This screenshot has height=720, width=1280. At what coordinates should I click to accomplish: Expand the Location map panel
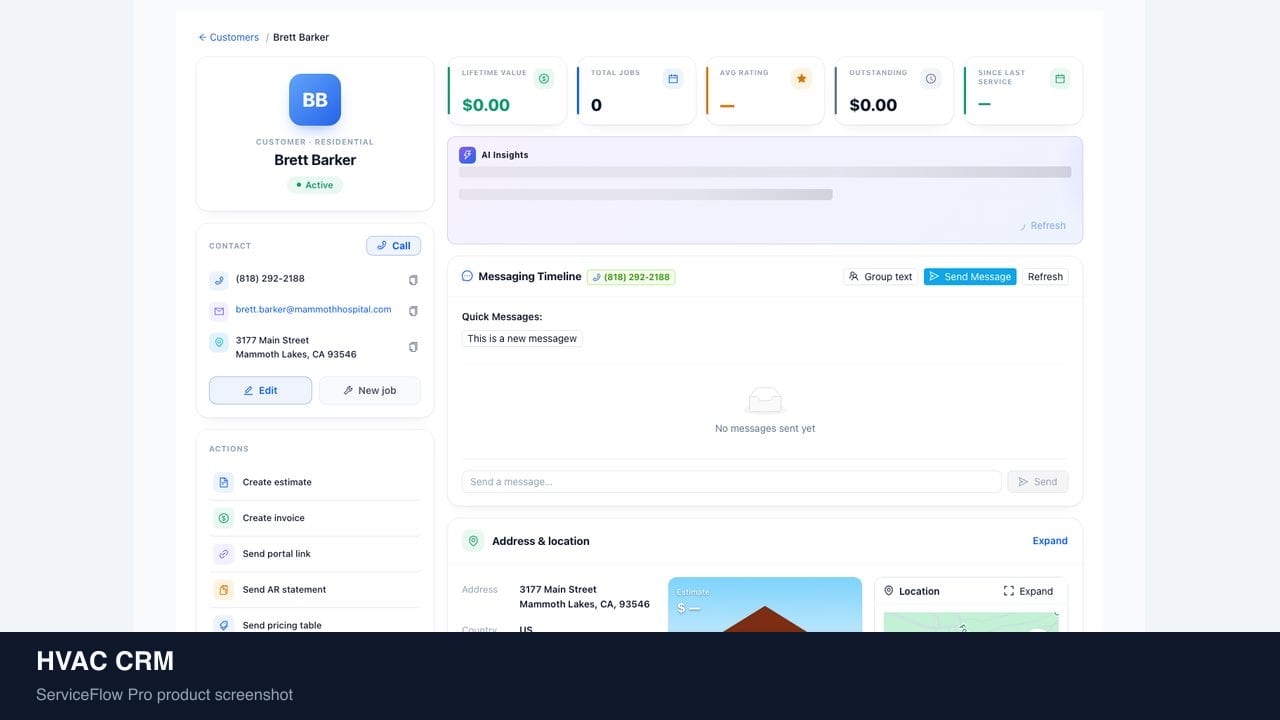(1028, 591)
